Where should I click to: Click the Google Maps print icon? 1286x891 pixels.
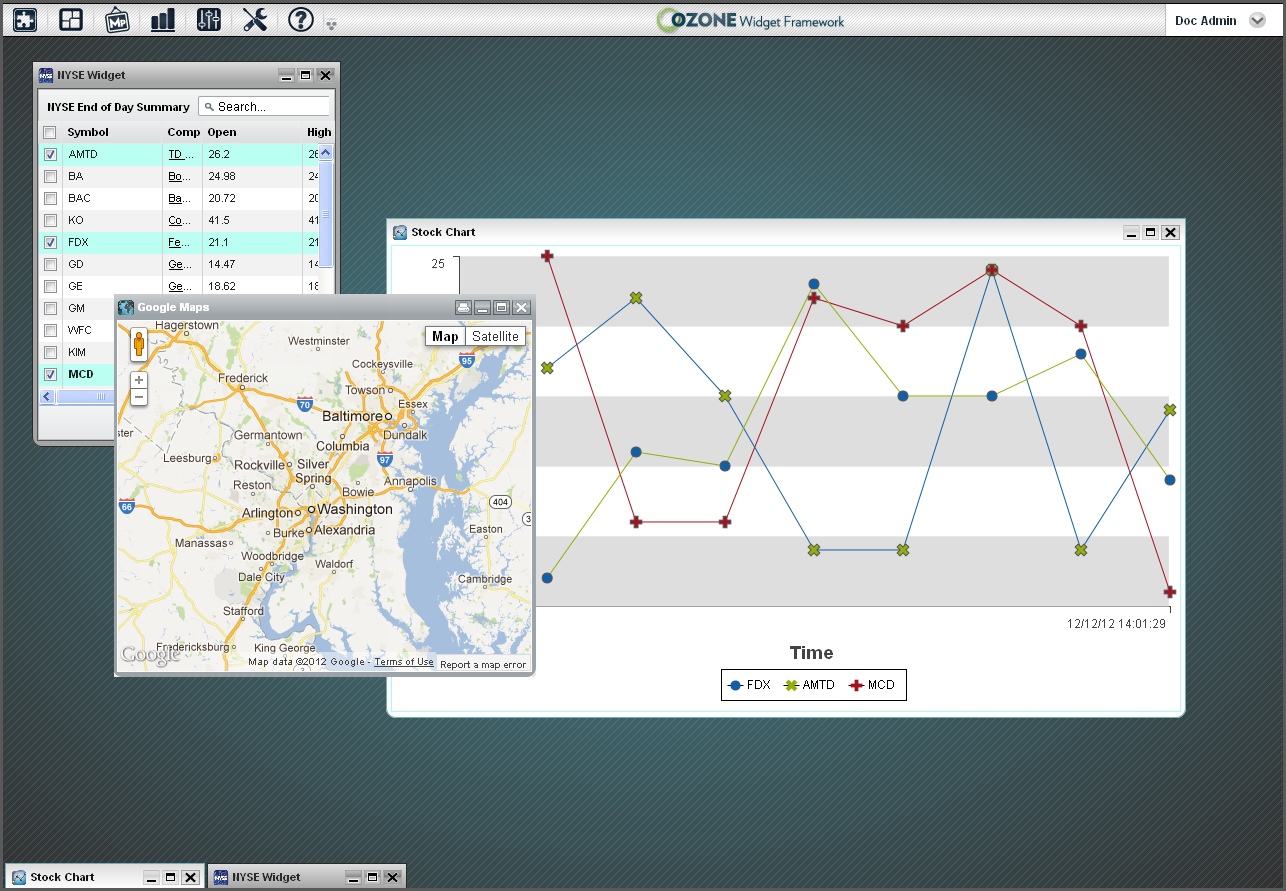tap(463, 308)
